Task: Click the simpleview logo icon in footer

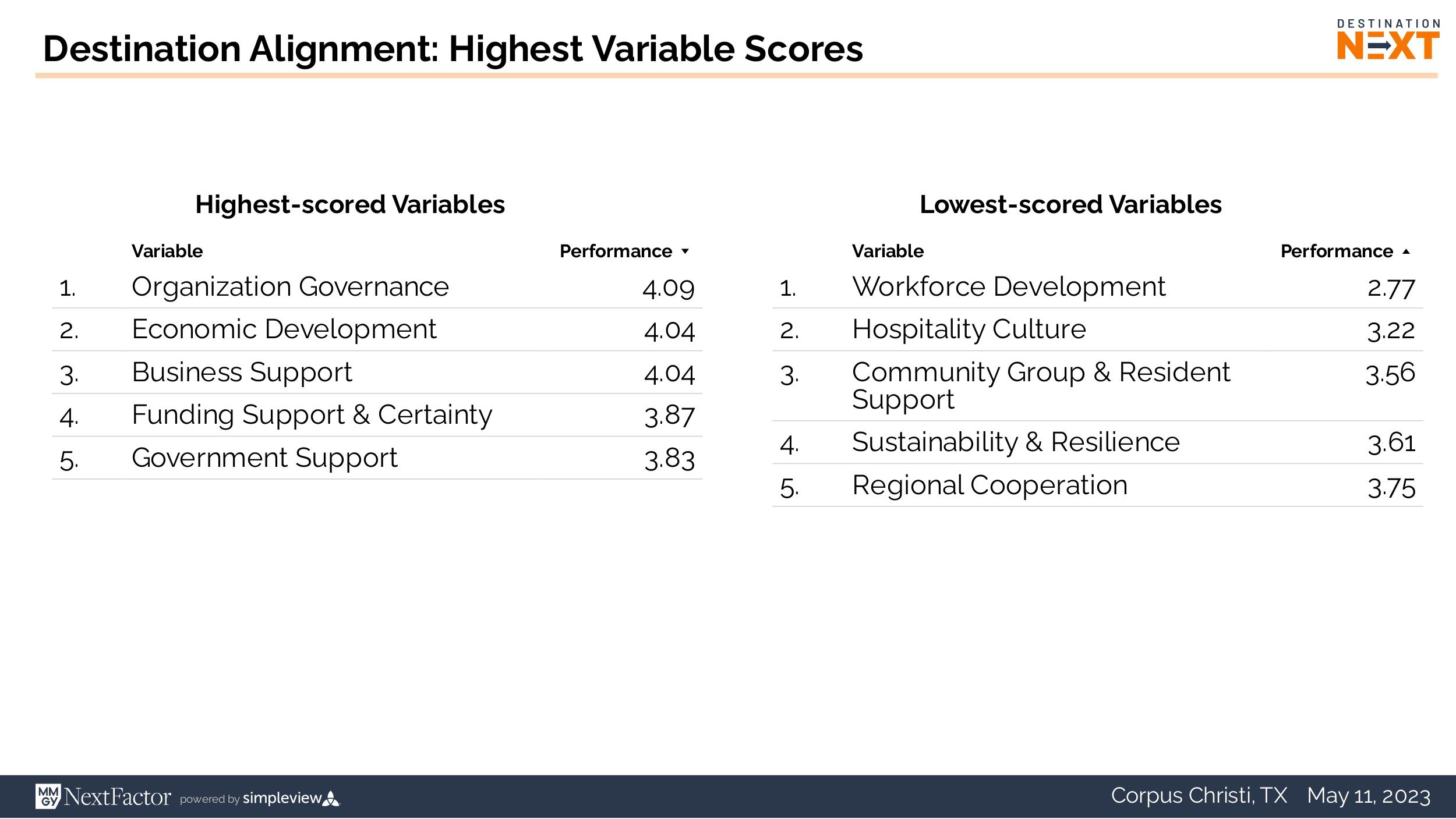Action: (x=331, y=798)
